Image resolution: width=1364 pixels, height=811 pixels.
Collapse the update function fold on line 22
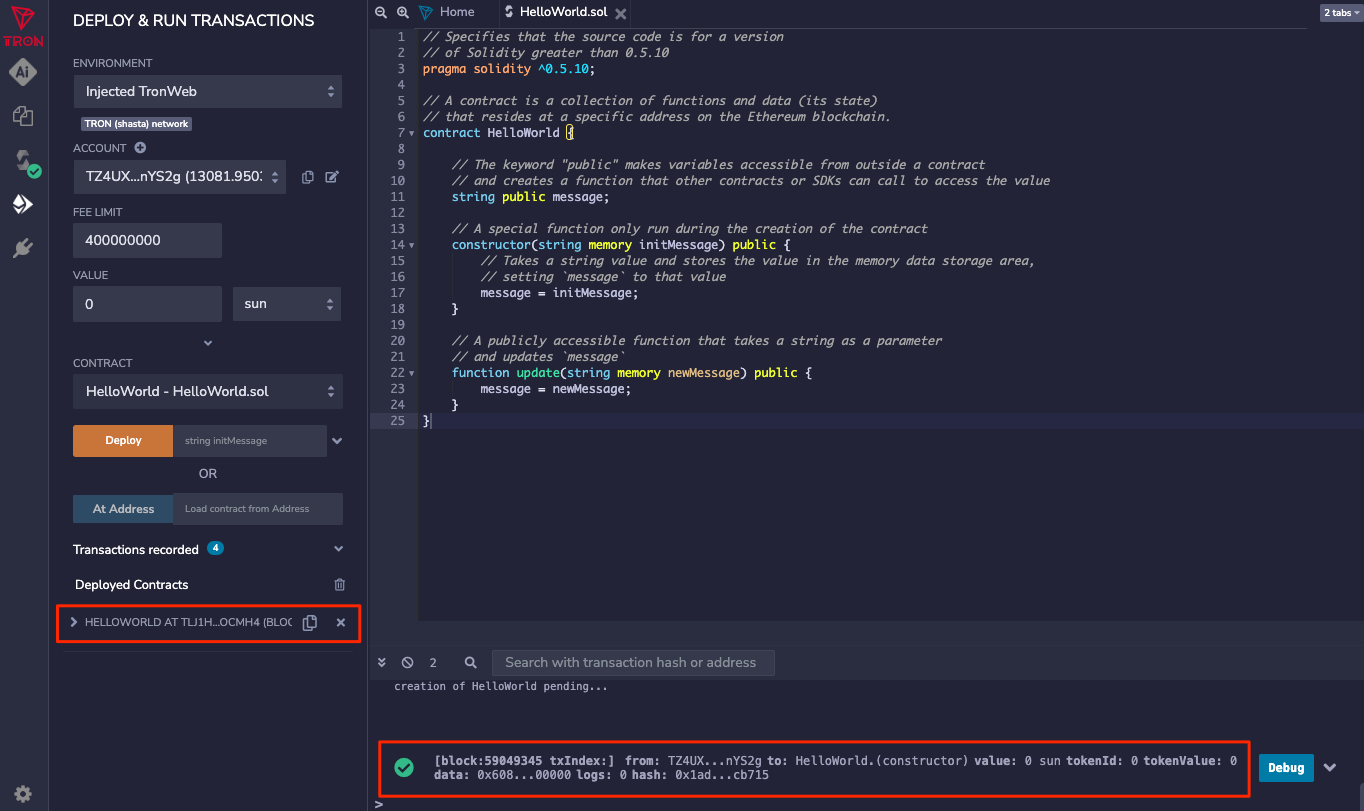click(414, 373)
